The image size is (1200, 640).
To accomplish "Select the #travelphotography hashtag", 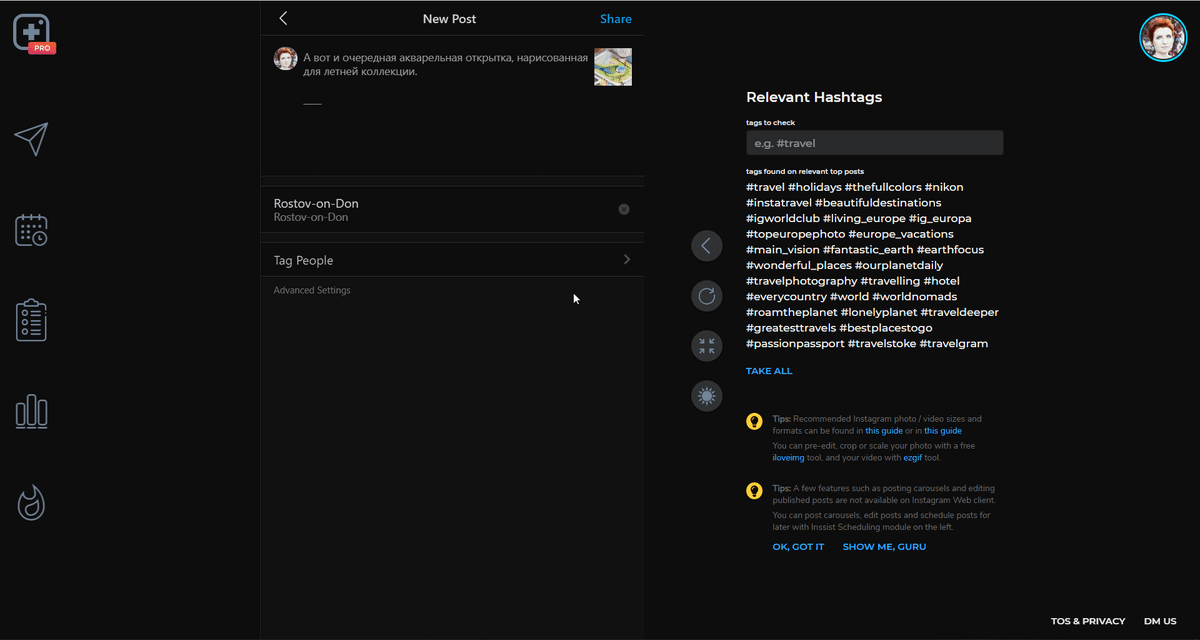I will click(x=801, y=281).
